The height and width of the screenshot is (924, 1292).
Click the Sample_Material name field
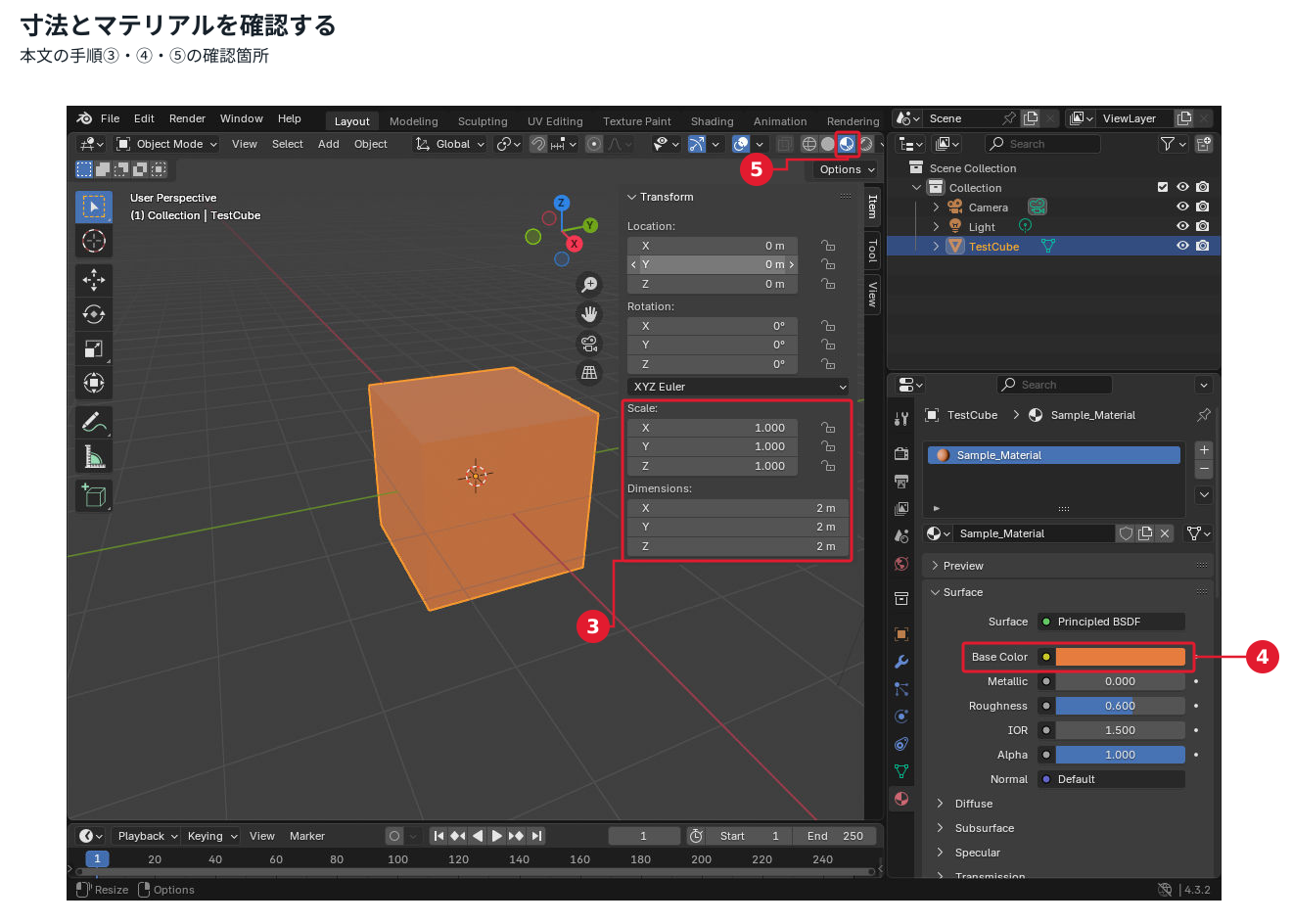pyautogui.click(x=1036, y=533)
